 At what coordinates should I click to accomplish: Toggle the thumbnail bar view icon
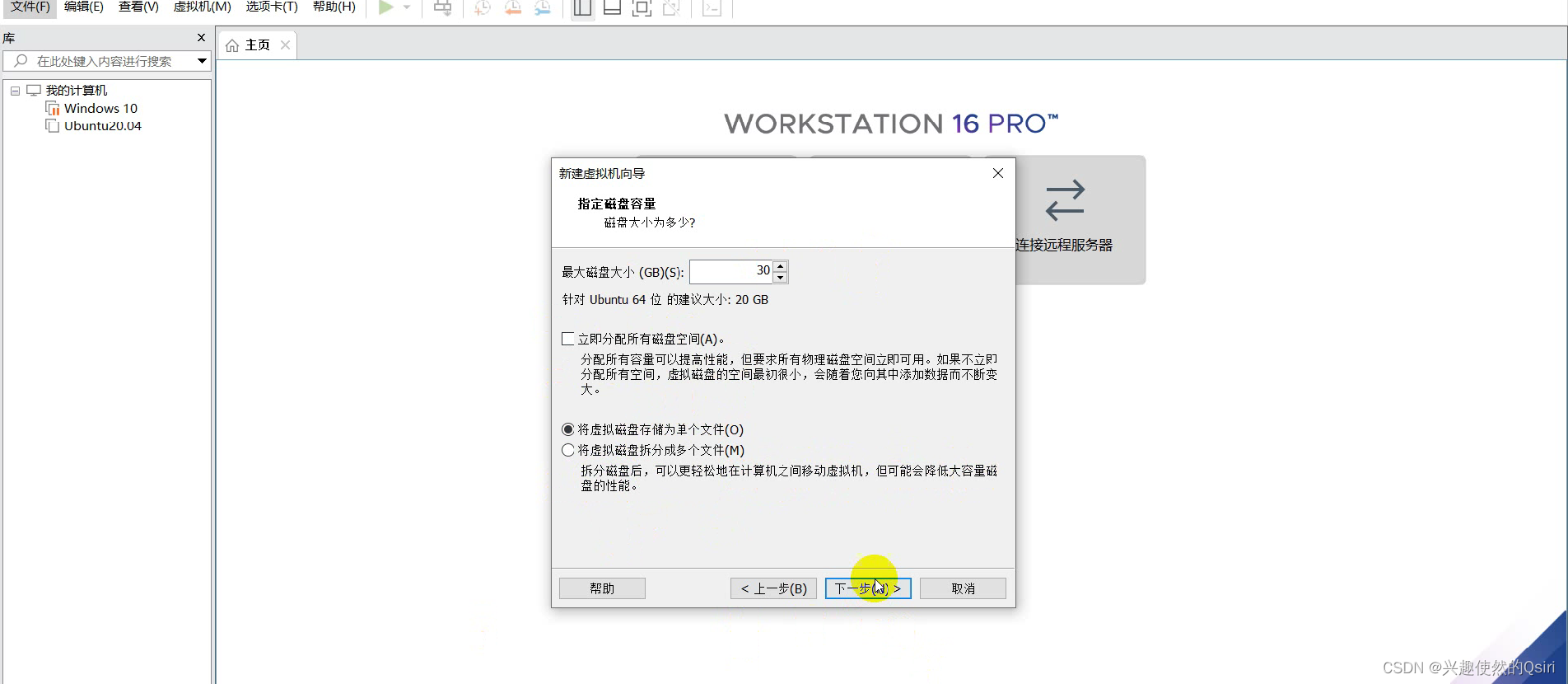coord(612,8)
